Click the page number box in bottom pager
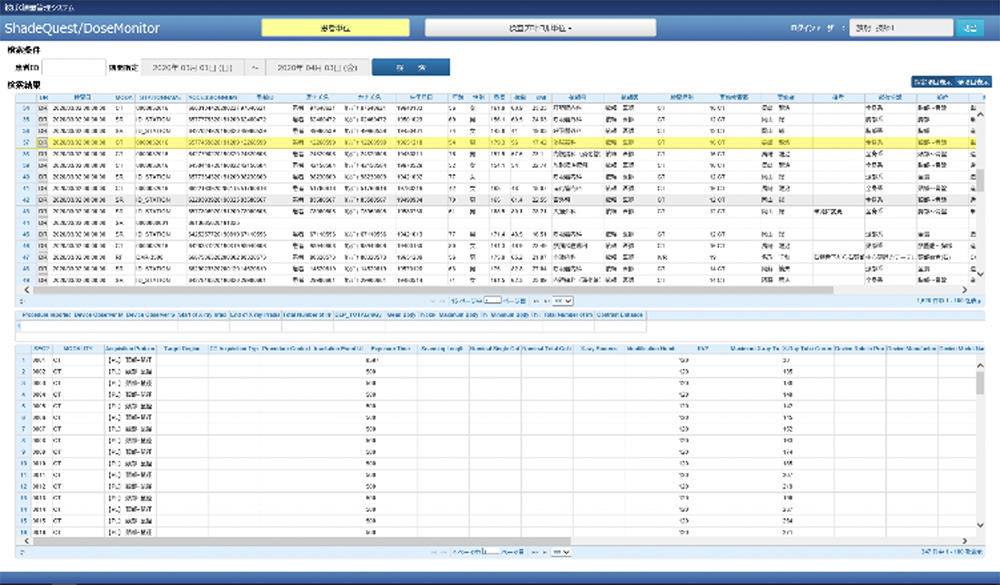1000x585 pixels. 492,552
